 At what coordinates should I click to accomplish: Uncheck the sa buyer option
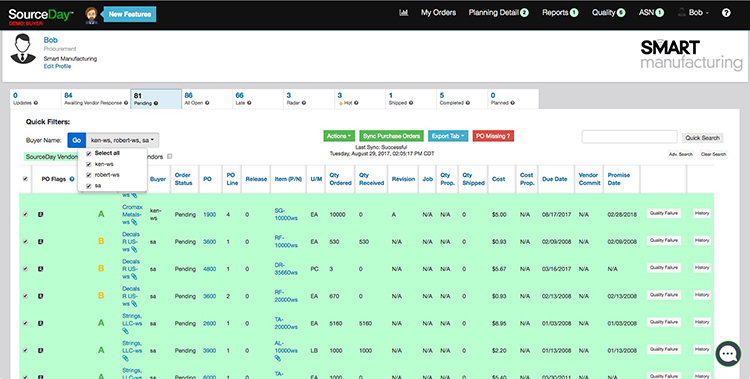(89, 186)
